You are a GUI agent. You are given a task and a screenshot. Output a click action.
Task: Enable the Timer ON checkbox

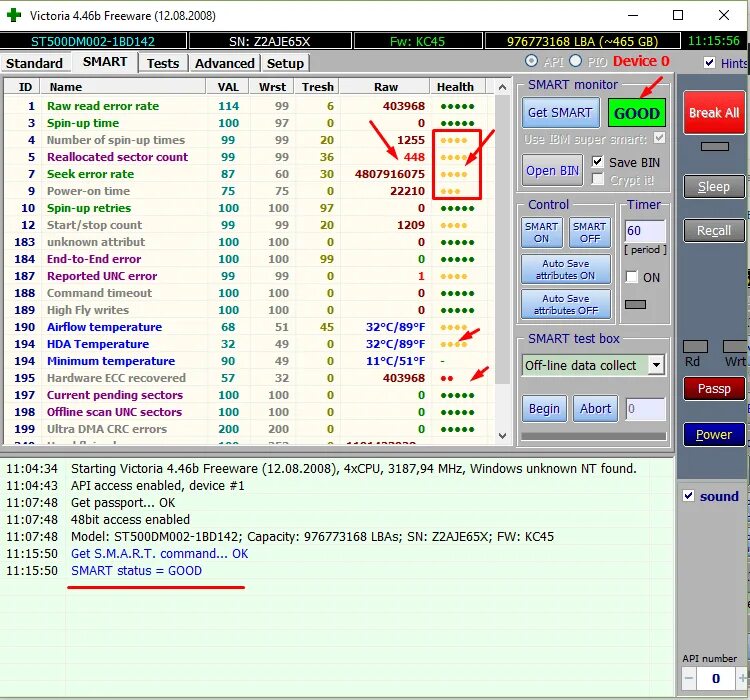pos(632,277)
